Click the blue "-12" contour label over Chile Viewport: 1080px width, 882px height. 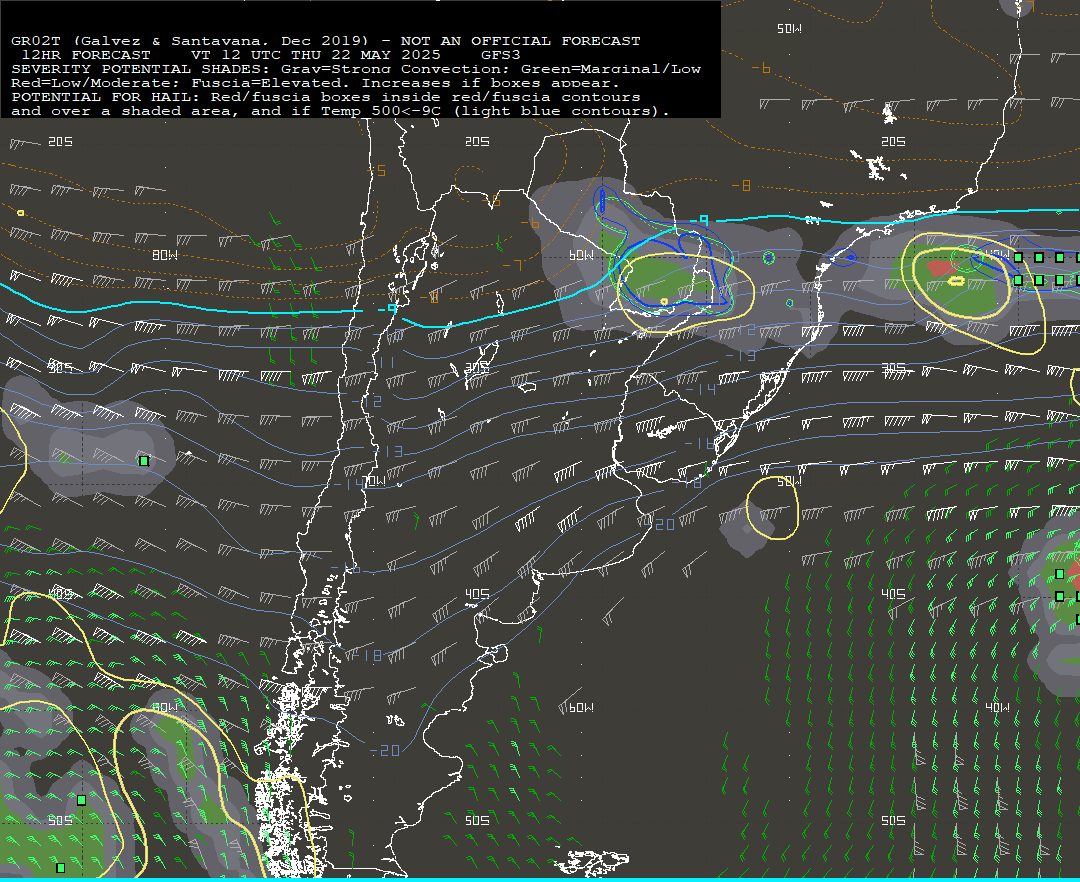pos(368,401)
